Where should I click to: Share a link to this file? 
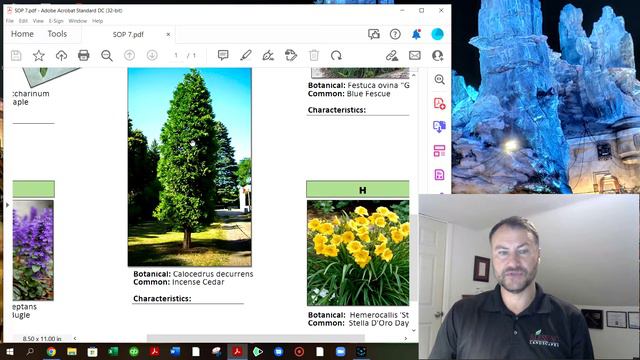coord(392,55)
